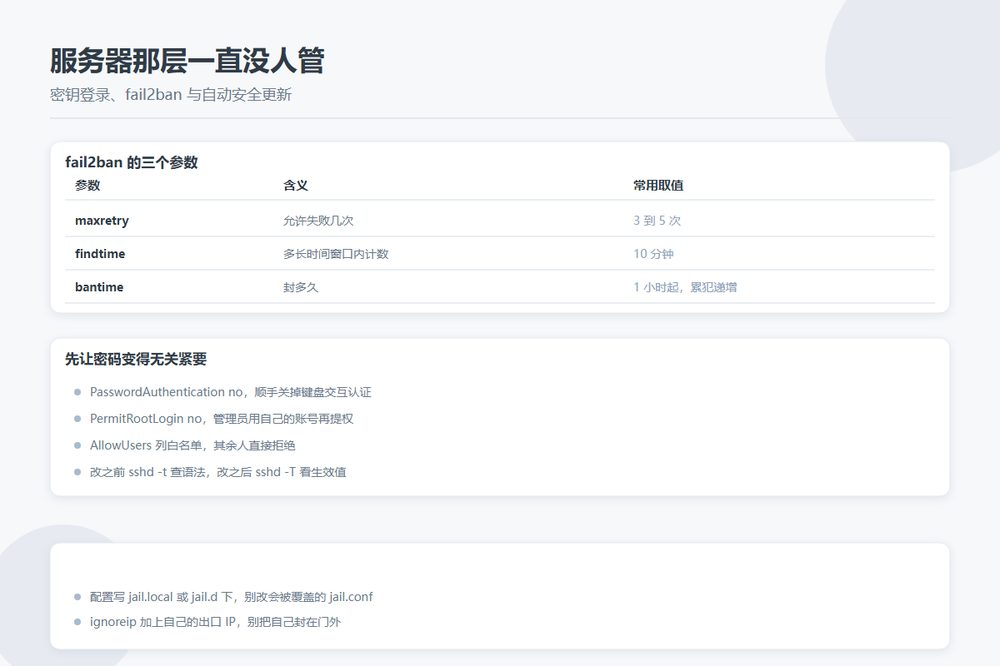Click the cell 允许失败几次
The width and height of the screenshot is (1000, 666).
point(318,221)
